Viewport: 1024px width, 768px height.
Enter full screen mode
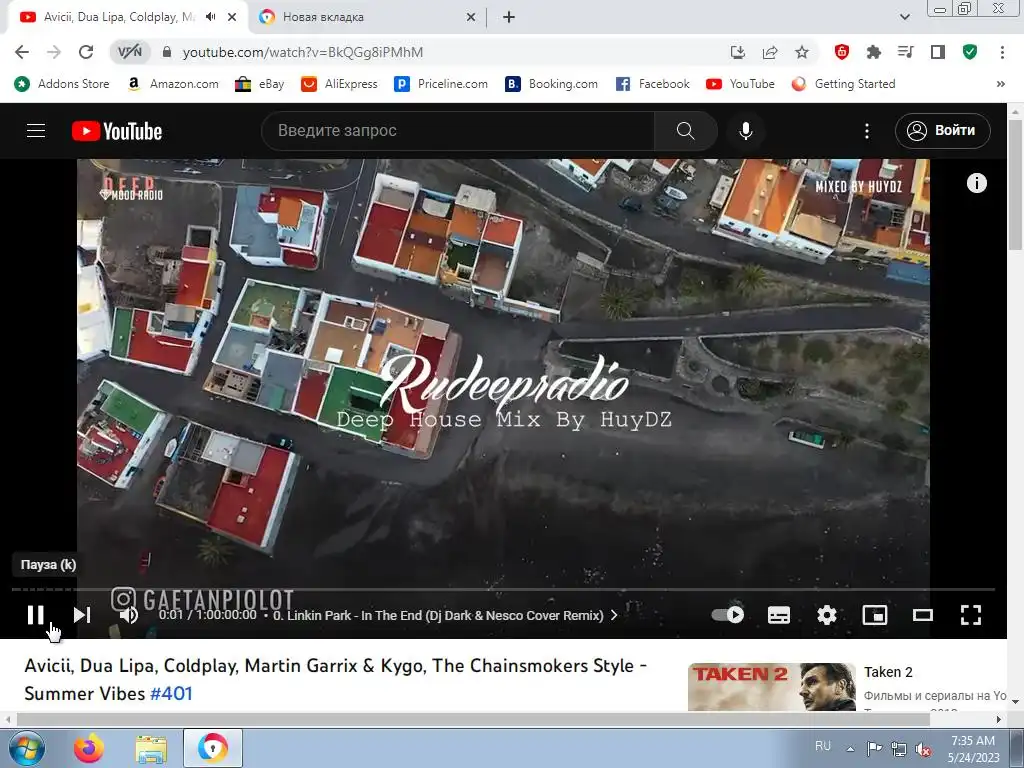point(971,615)
